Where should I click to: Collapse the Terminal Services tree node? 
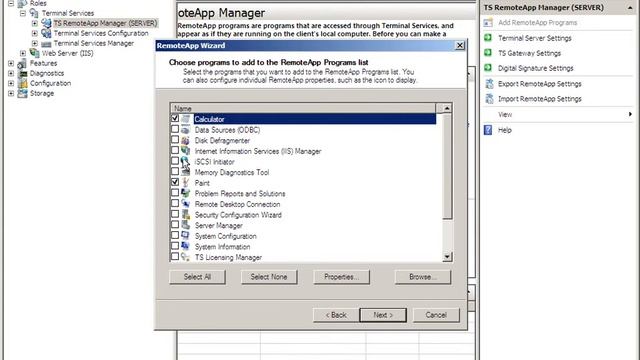pyautogui.click(x=23, y=13)
